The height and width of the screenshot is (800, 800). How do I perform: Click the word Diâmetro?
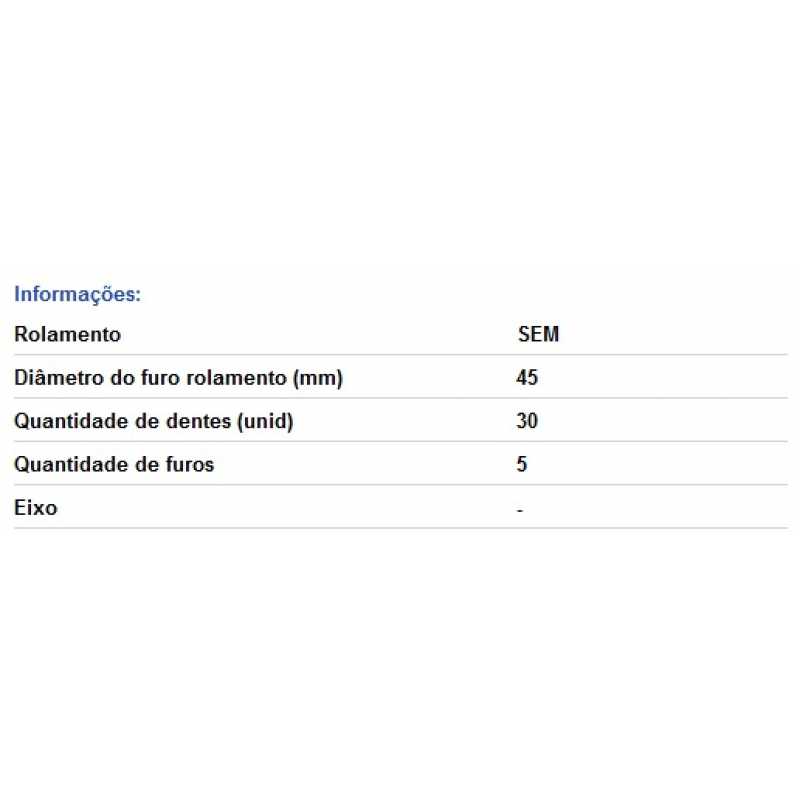59,378
